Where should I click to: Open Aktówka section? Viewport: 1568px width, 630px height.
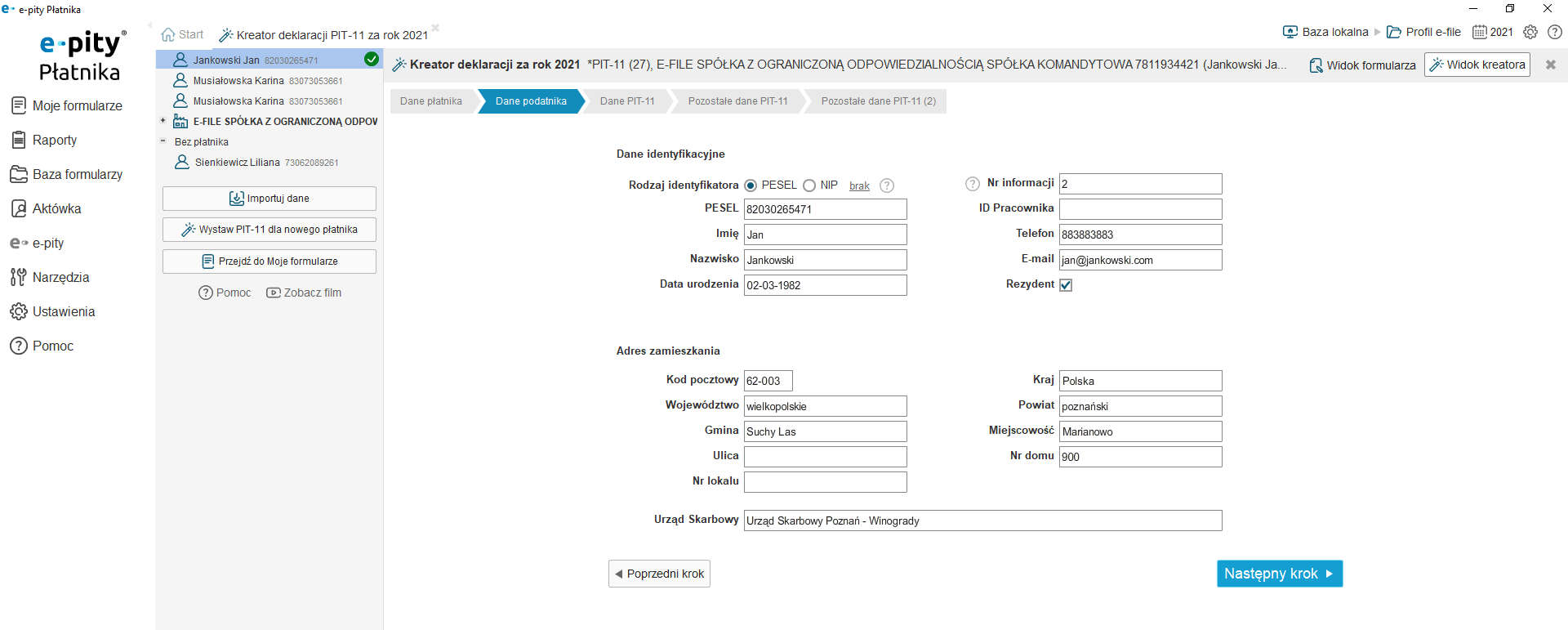click(47, 208)
